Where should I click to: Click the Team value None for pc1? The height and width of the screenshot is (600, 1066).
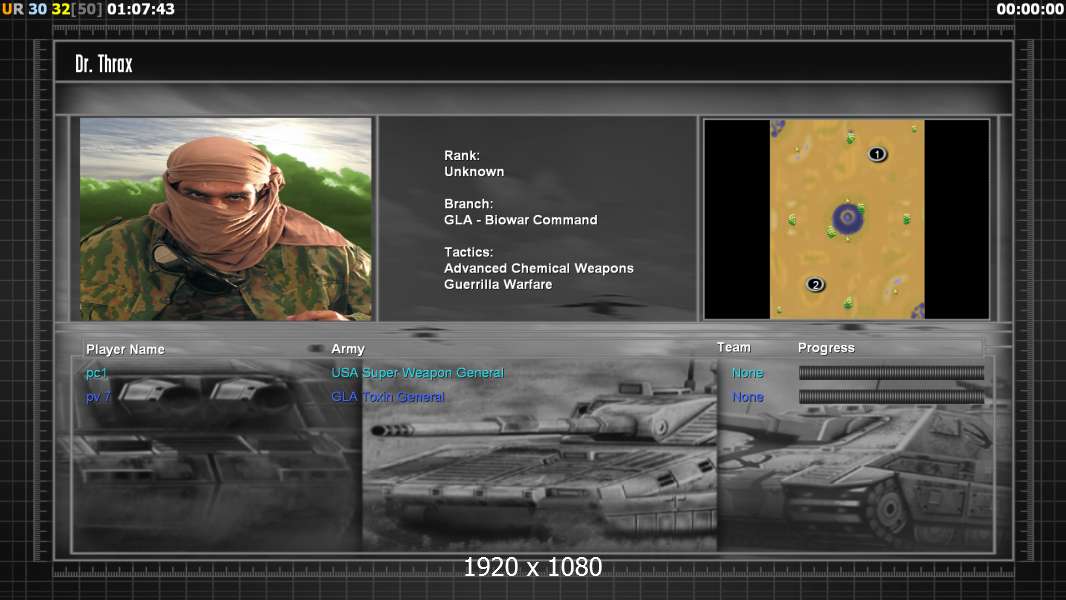coord(748,373)
